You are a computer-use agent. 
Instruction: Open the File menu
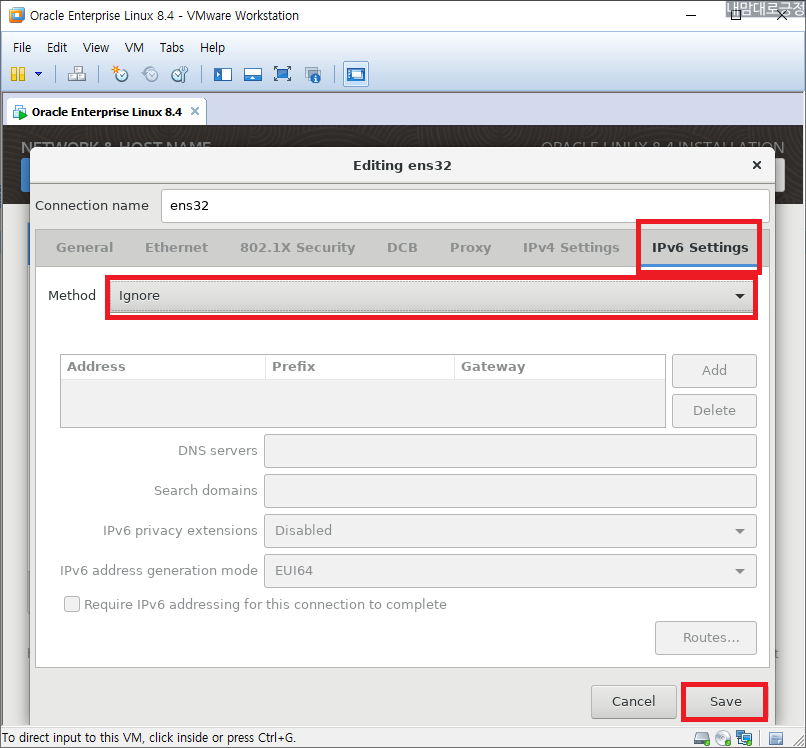[22, 47]
